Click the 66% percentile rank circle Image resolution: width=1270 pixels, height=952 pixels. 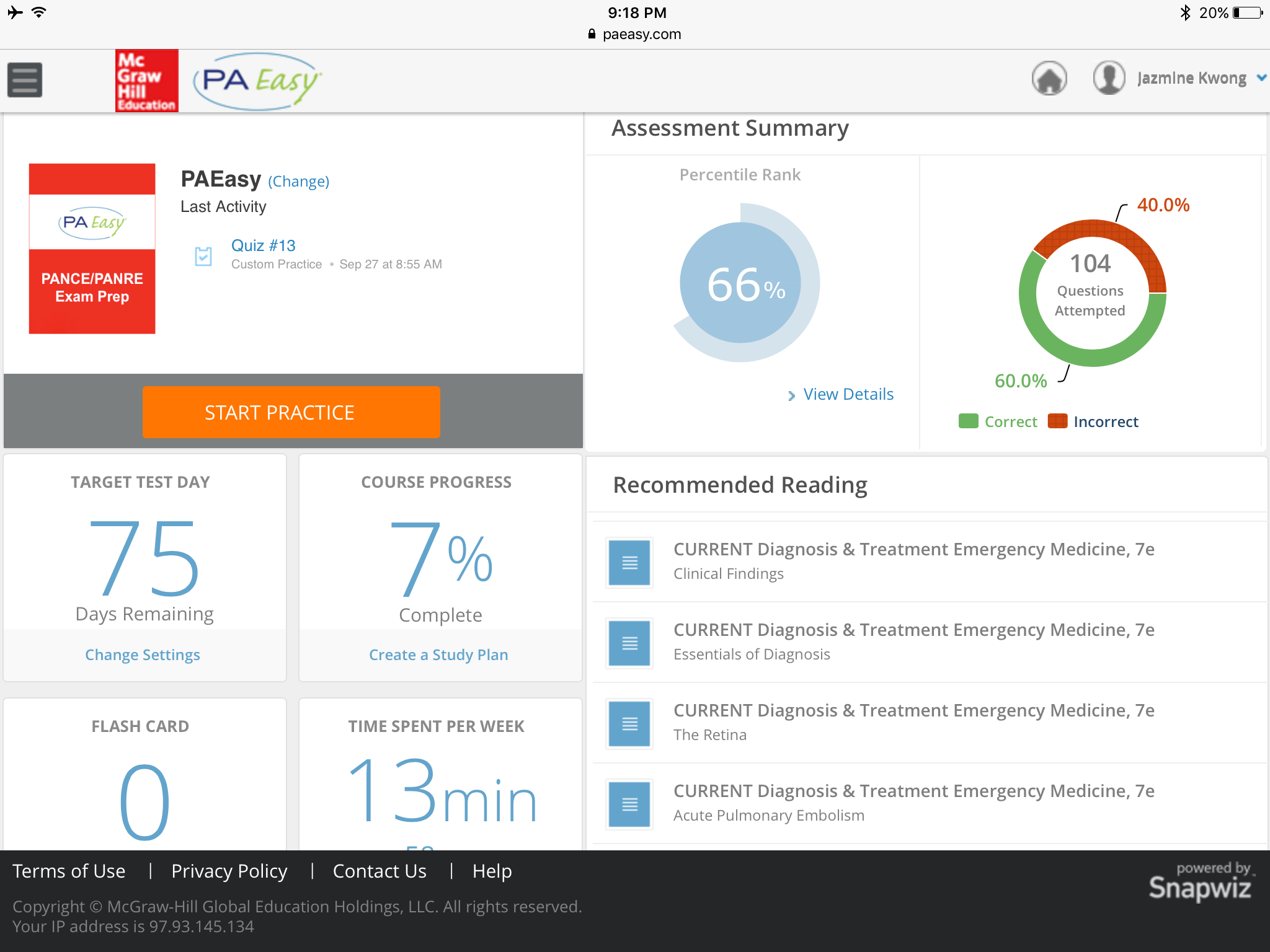[x=741, y=283]
